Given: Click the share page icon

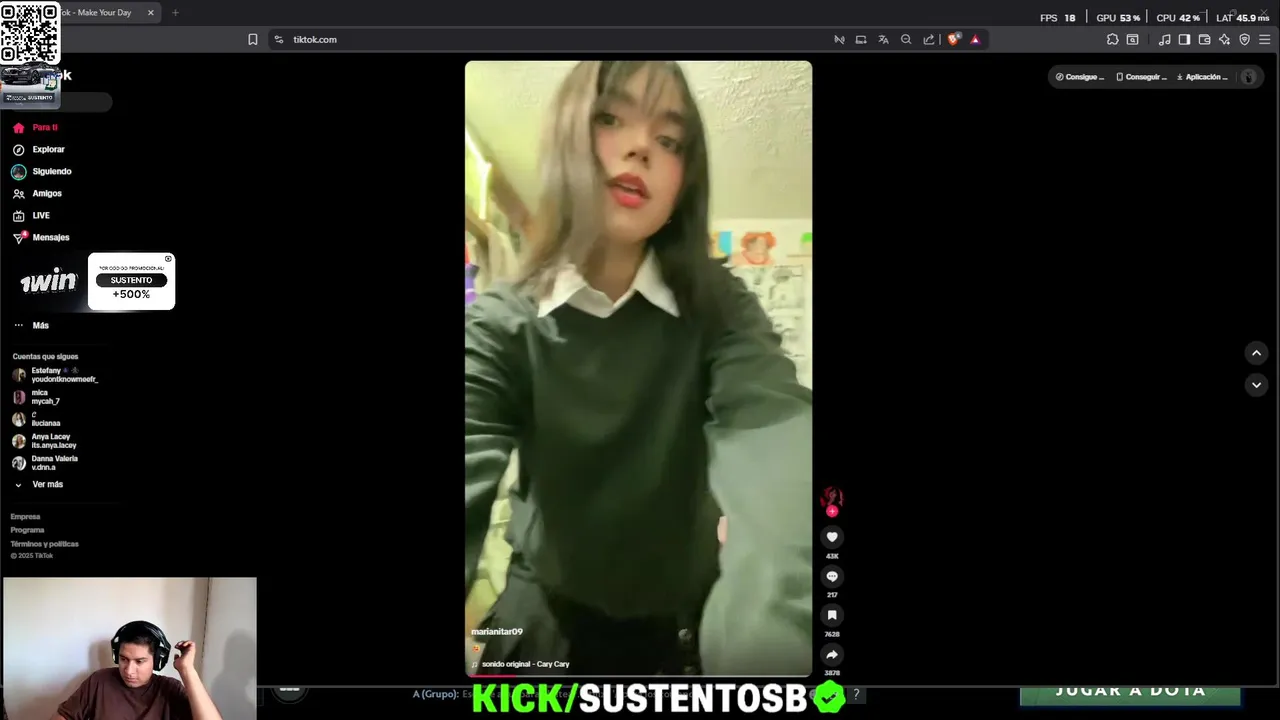Looking at the screenshot, I should point(929,40).
